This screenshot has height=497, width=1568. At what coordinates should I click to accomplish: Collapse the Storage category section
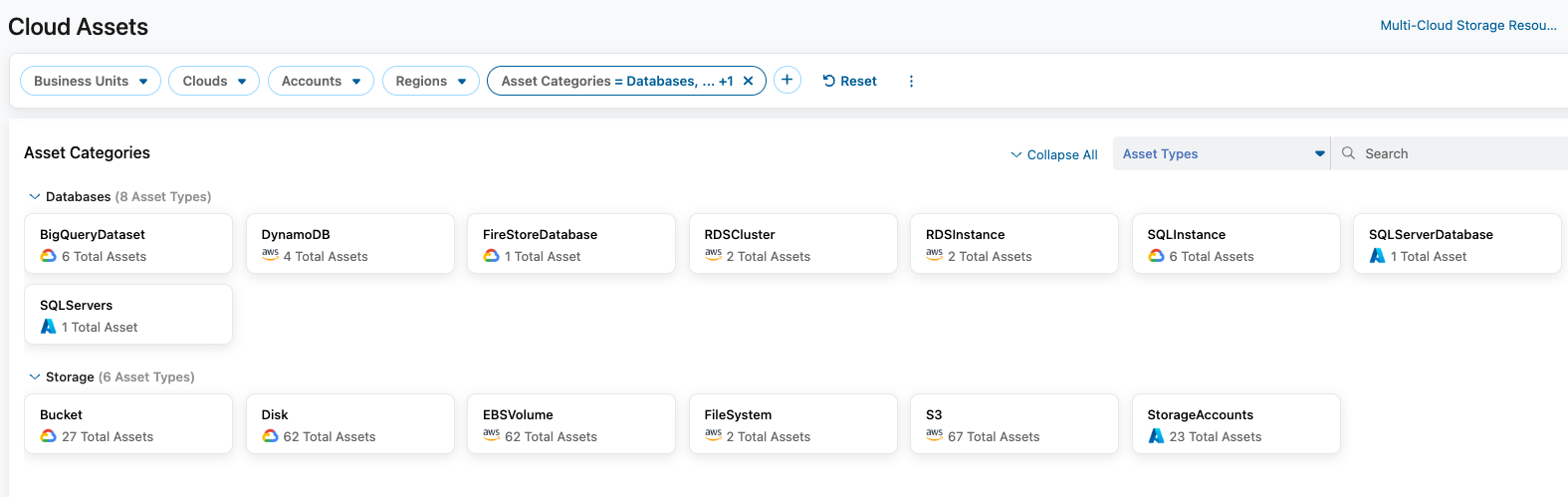click(x=35, y=376)
